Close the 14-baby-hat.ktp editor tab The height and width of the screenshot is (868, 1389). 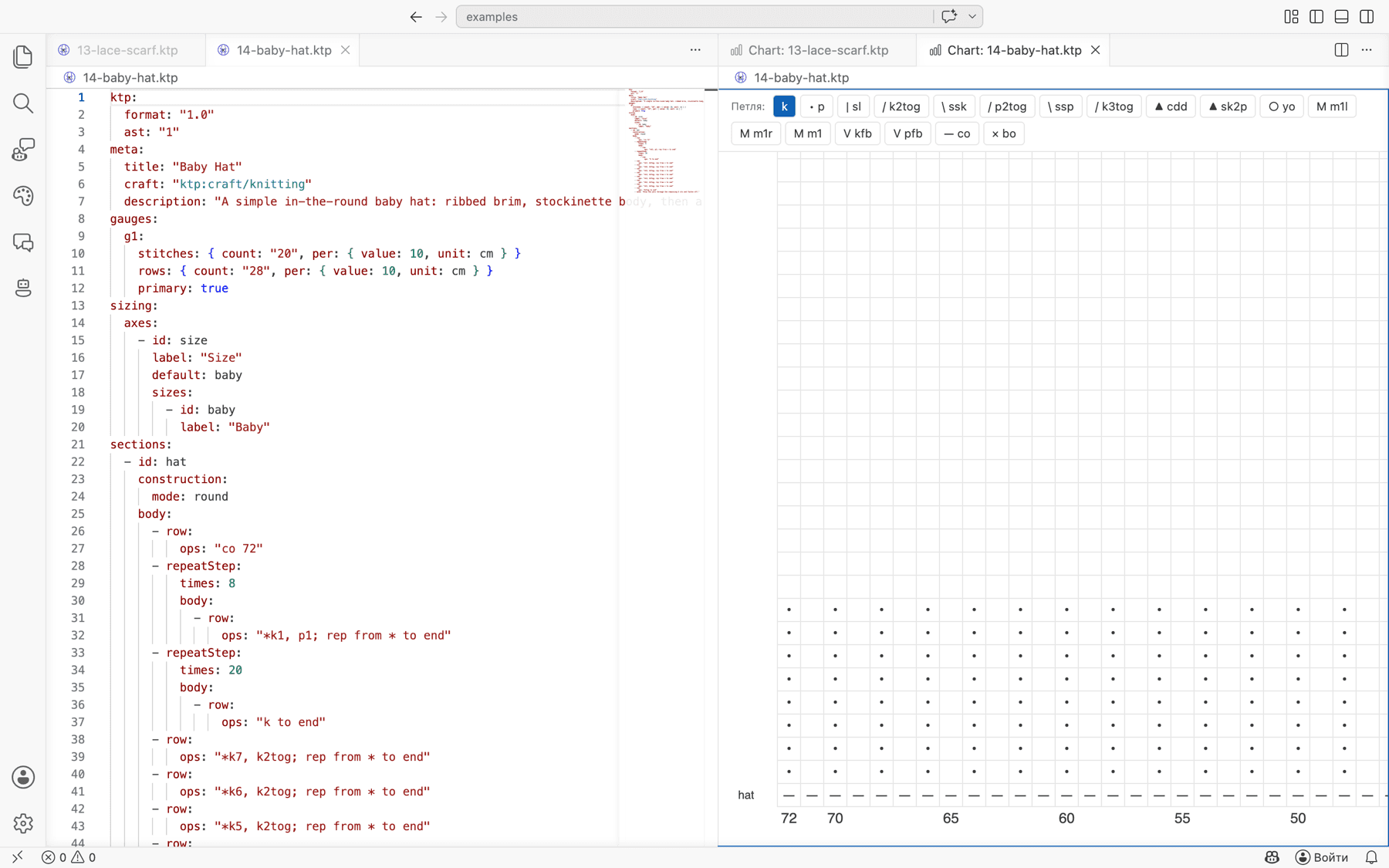(x=346, y=50)
